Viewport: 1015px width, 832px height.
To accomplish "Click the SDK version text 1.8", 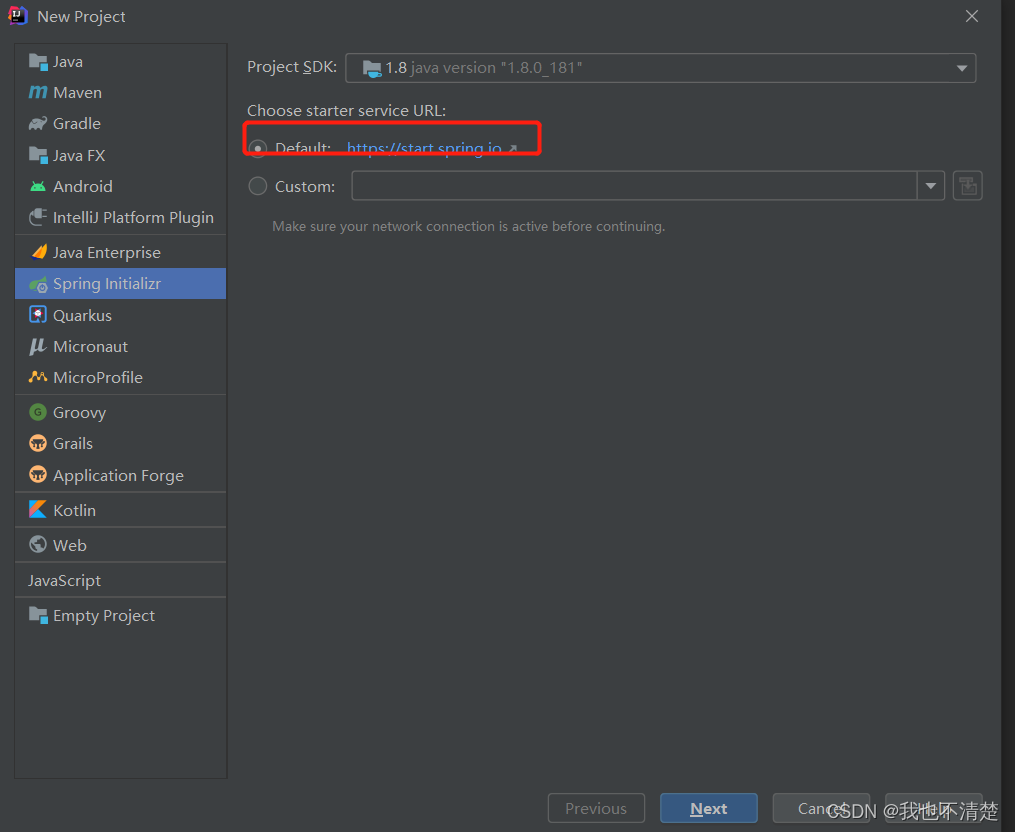I will click(x=396, y=68).
